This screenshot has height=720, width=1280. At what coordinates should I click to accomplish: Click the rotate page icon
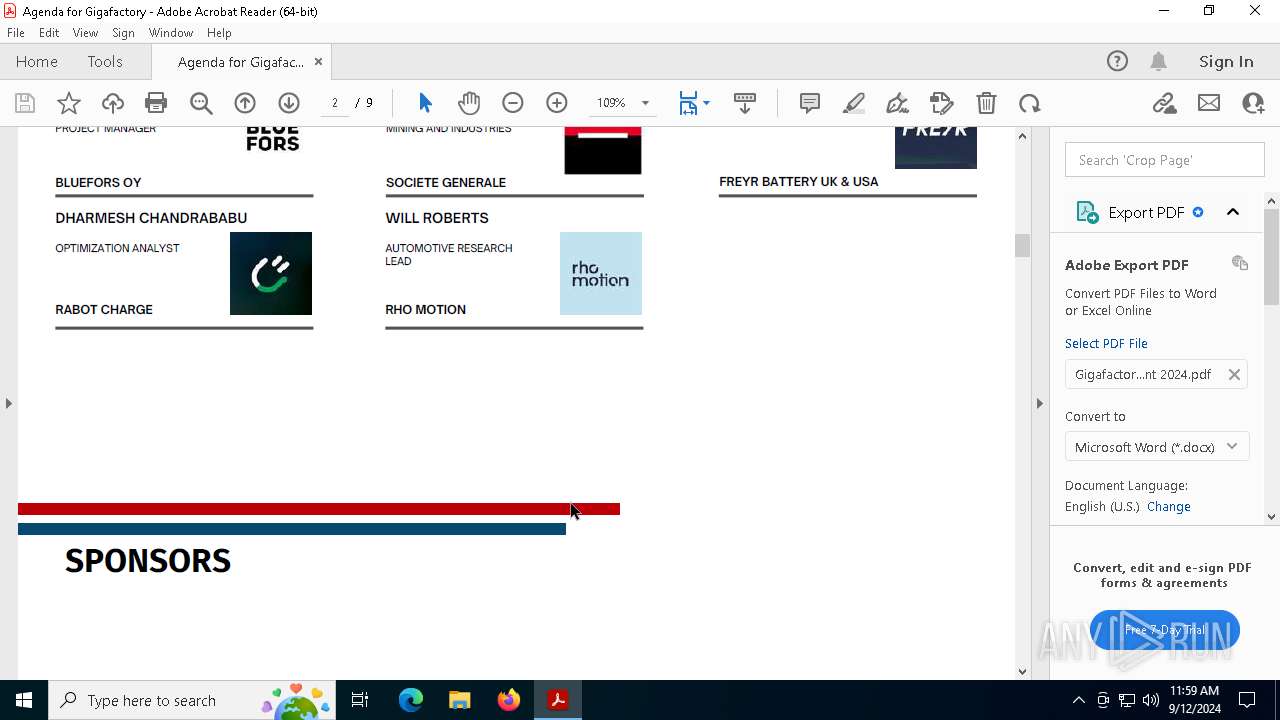[x=1030, y=103]
